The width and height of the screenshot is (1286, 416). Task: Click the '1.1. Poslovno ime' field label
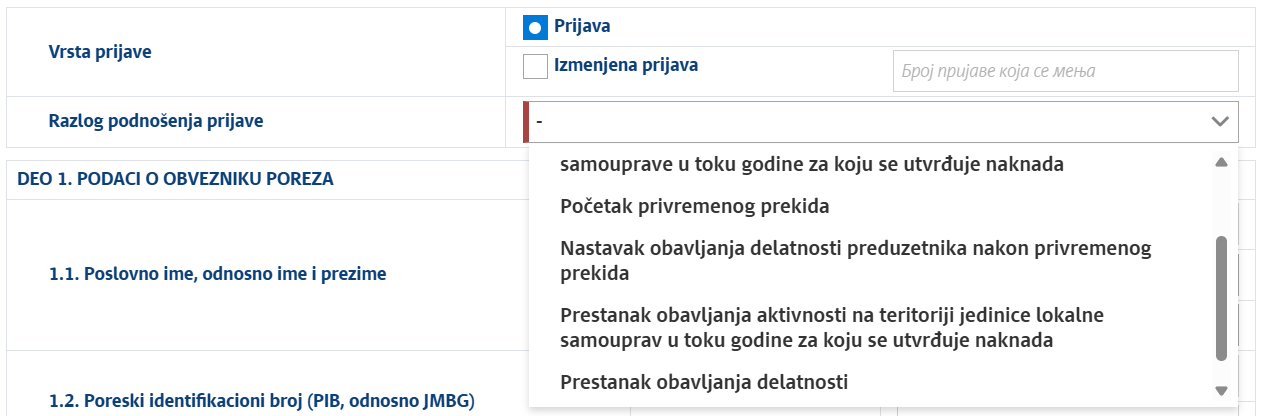(x=217, y=274)
